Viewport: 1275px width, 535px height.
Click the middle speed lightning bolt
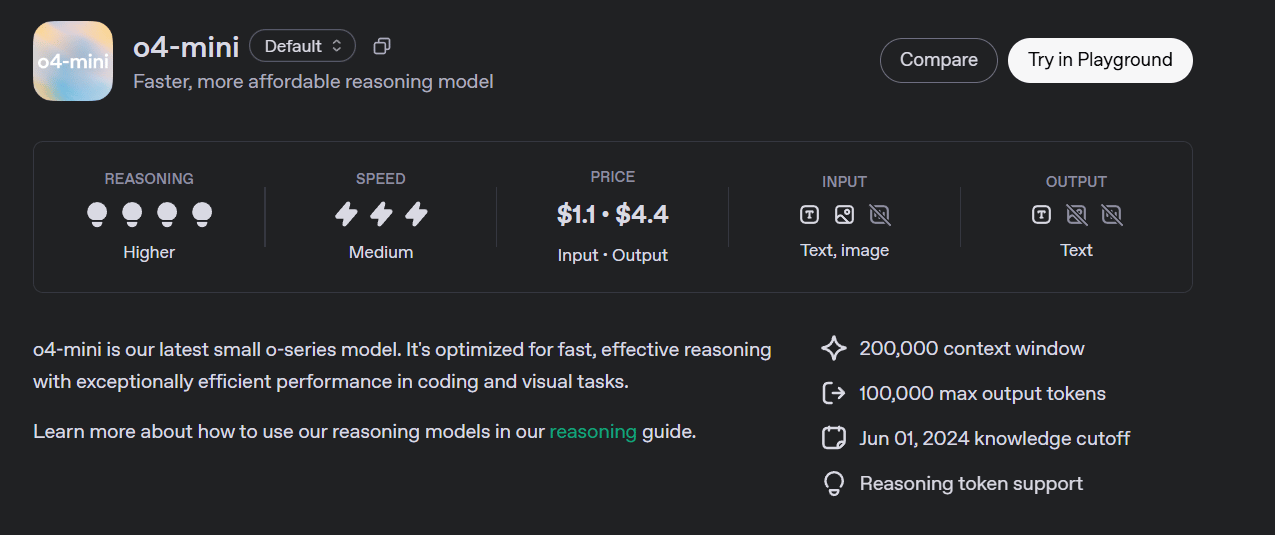pyautogui.click(x=381, y=213)
